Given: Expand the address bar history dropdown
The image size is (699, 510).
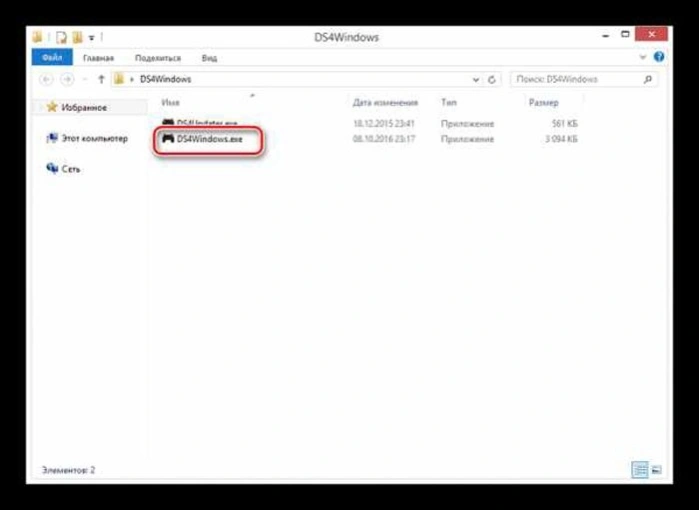Looking at the screenshot, I should (x=476, y=80).
